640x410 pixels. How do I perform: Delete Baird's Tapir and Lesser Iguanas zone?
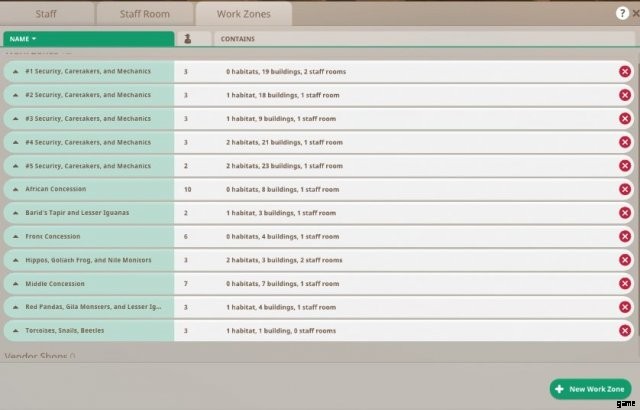625,213
